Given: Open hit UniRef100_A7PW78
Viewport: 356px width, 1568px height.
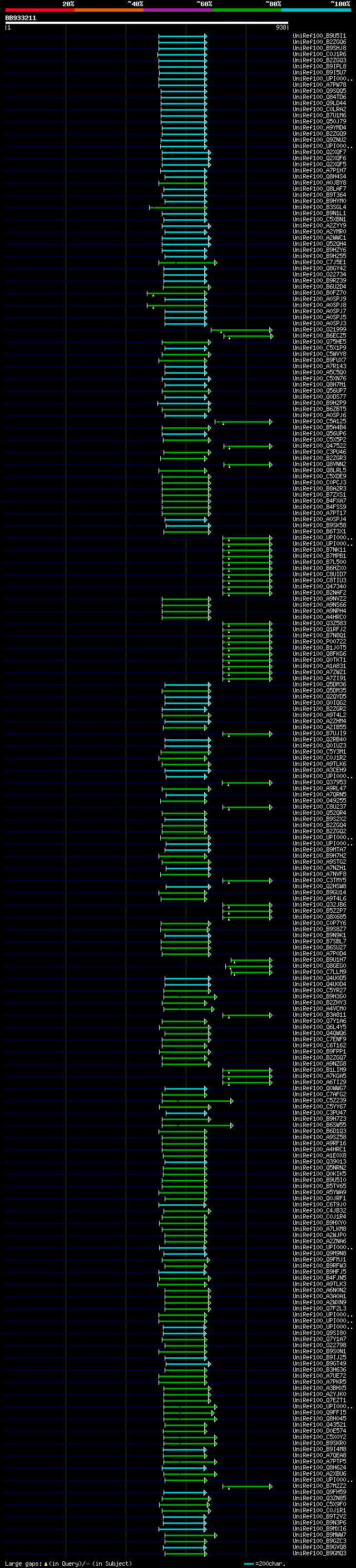Looking at the screenshot, I should tap(319, 85).
